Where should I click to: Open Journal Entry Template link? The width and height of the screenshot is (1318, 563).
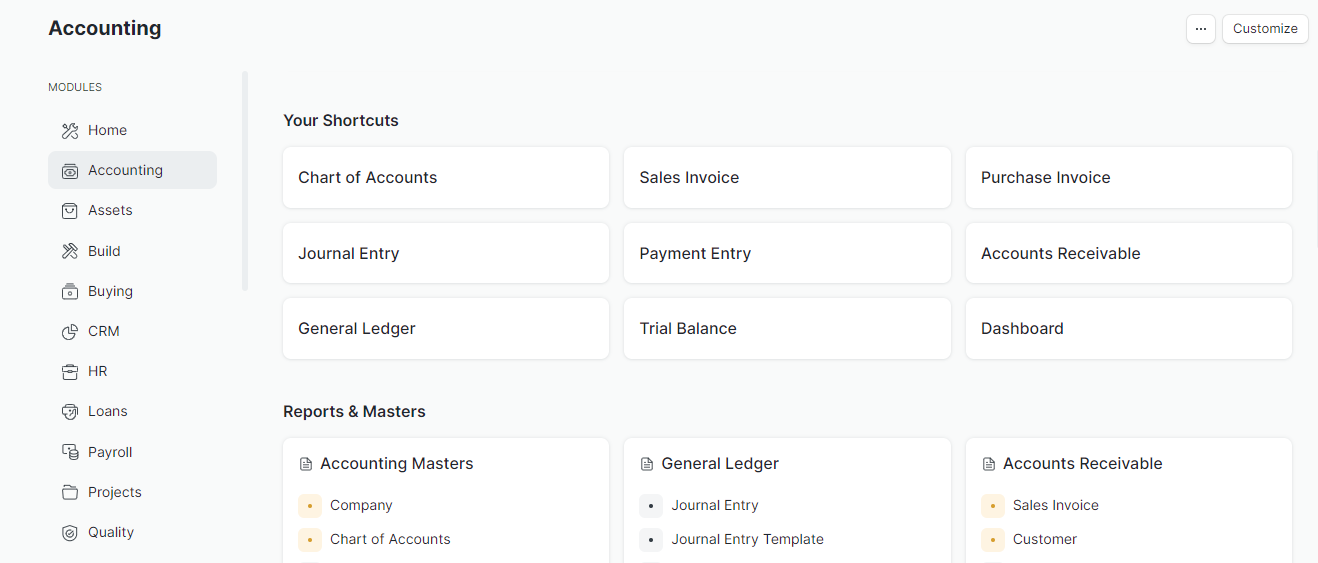[x=747, y=539]
